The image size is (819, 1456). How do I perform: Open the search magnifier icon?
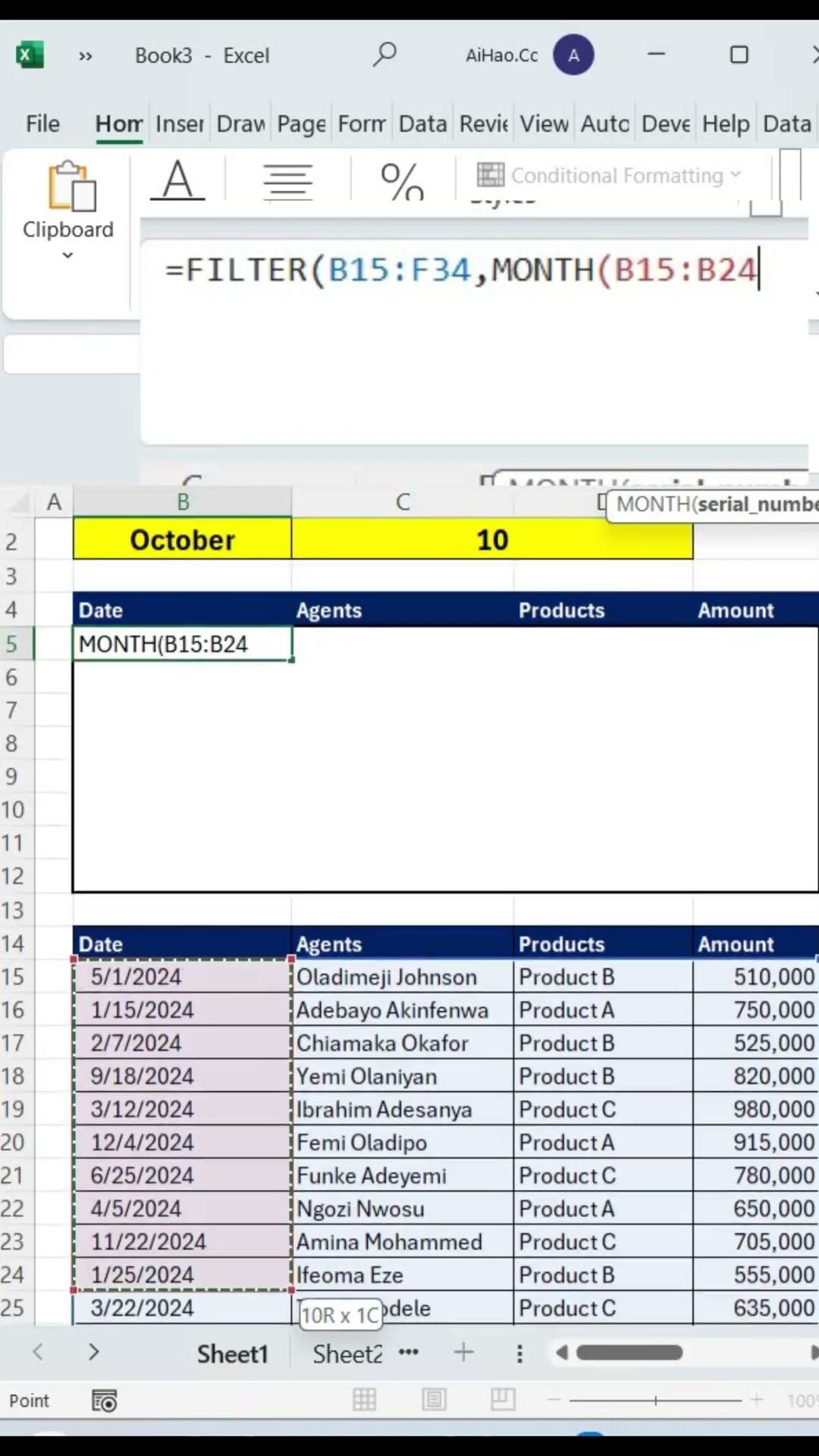(385, 55)
